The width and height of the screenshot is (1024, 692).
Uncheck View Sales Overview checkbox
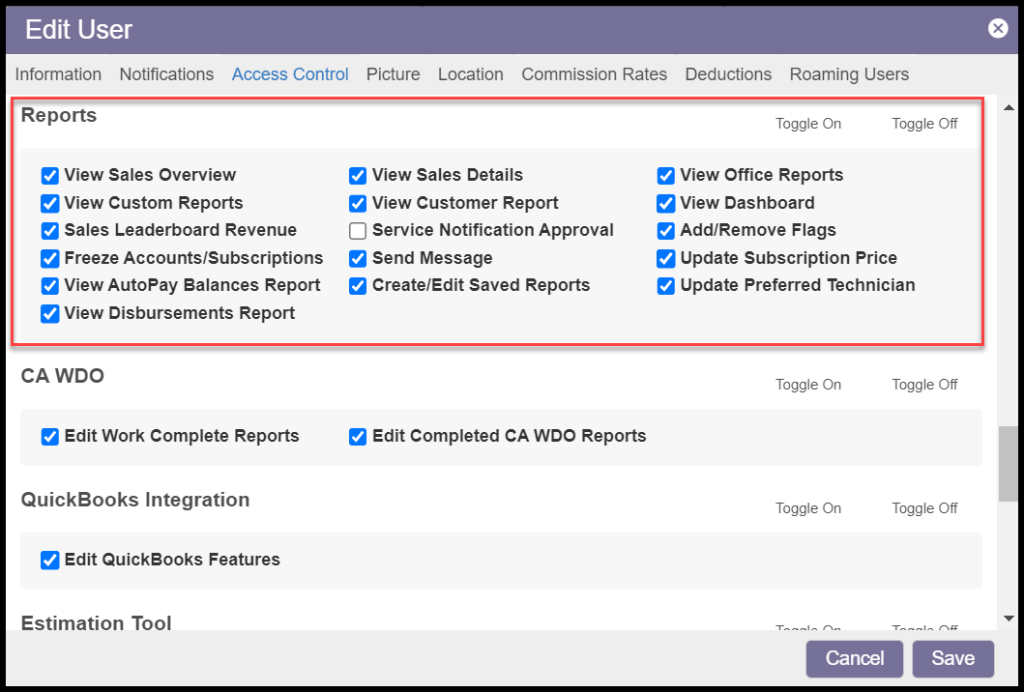(50, 176)
